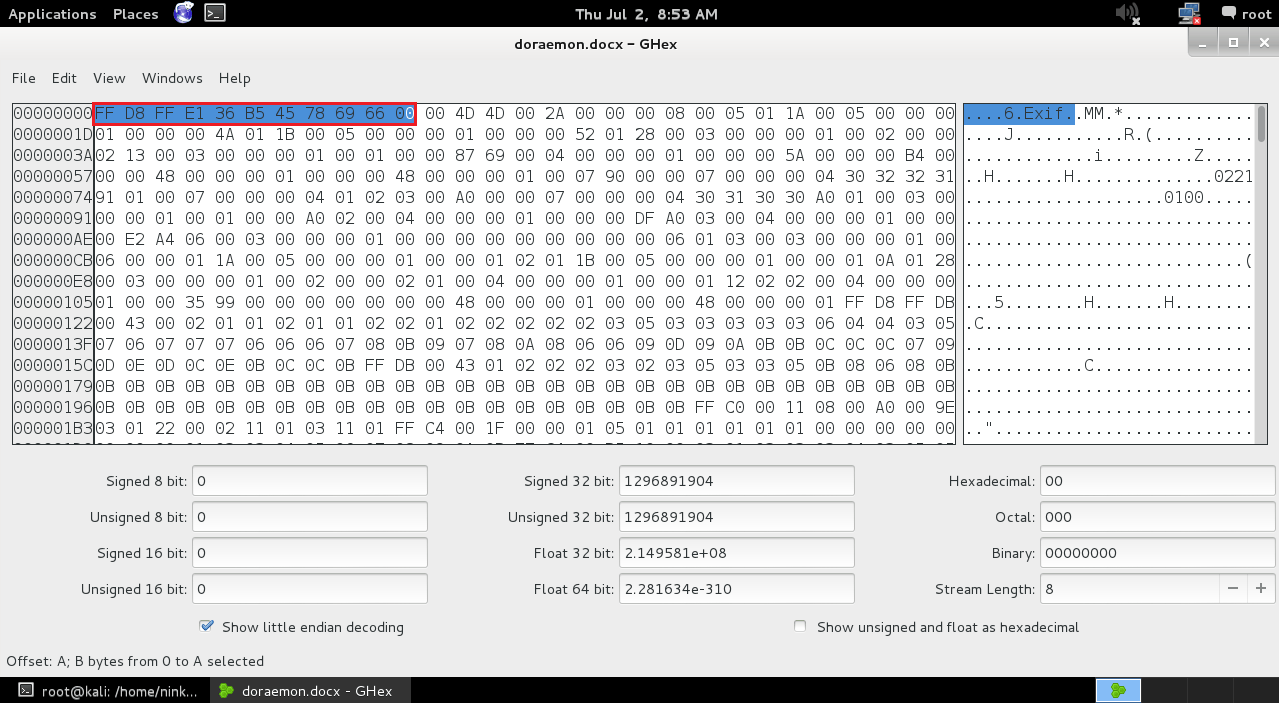Open the Windows menu
Viewport: 1279px width, 703px height.
[x=172, y=78]
